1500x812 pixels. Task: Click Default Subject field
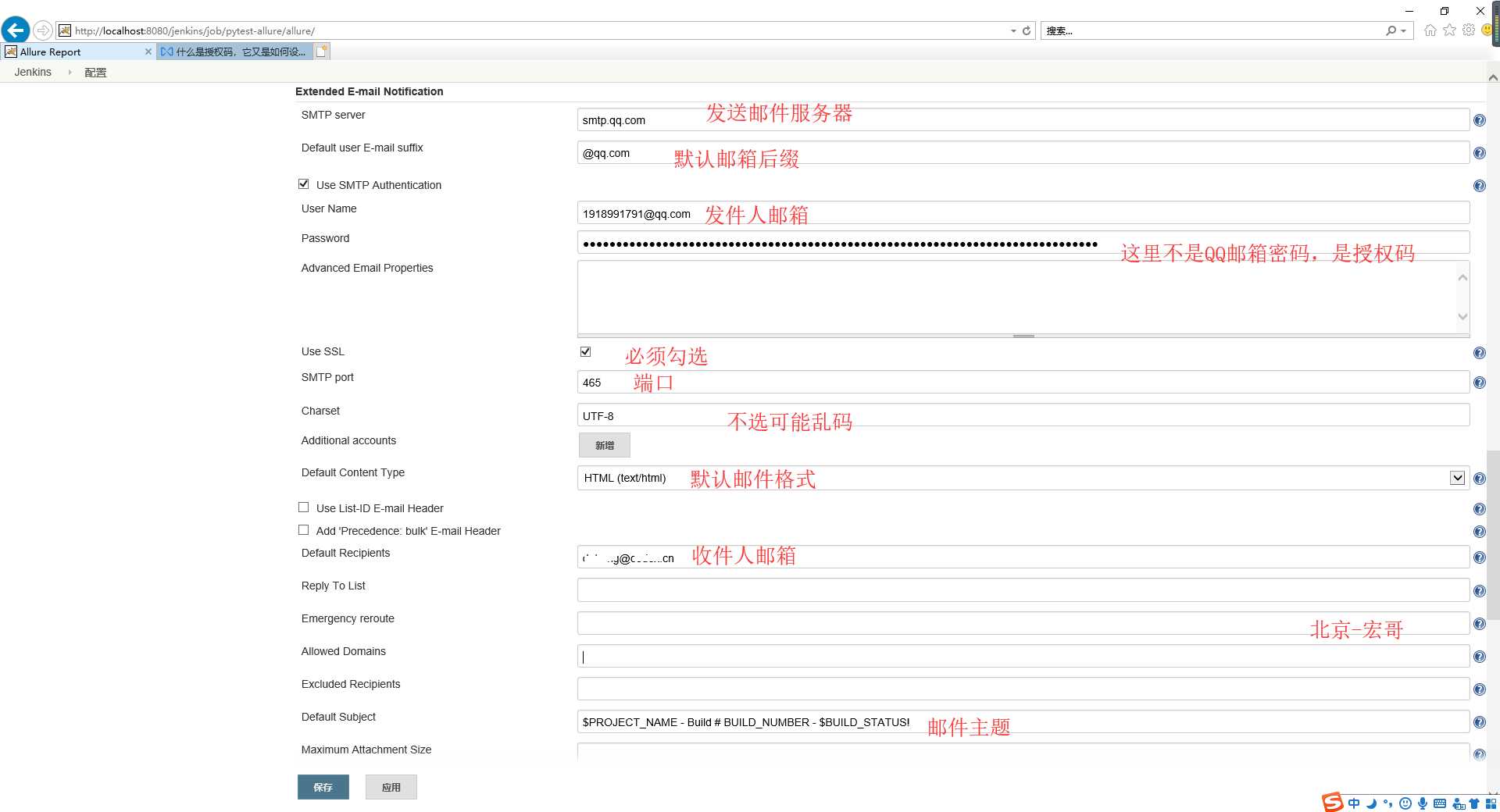[1023, 721]
